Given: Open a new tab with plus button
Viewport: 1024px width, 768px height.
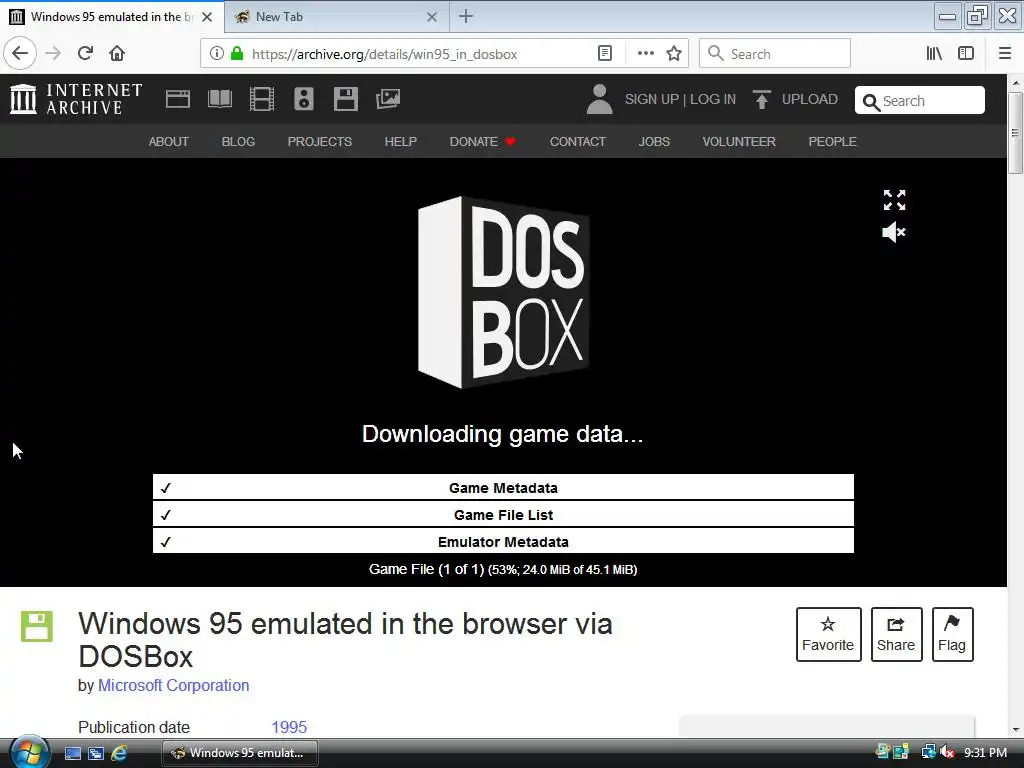Looking at the screenshot, I should click(466, 16).
